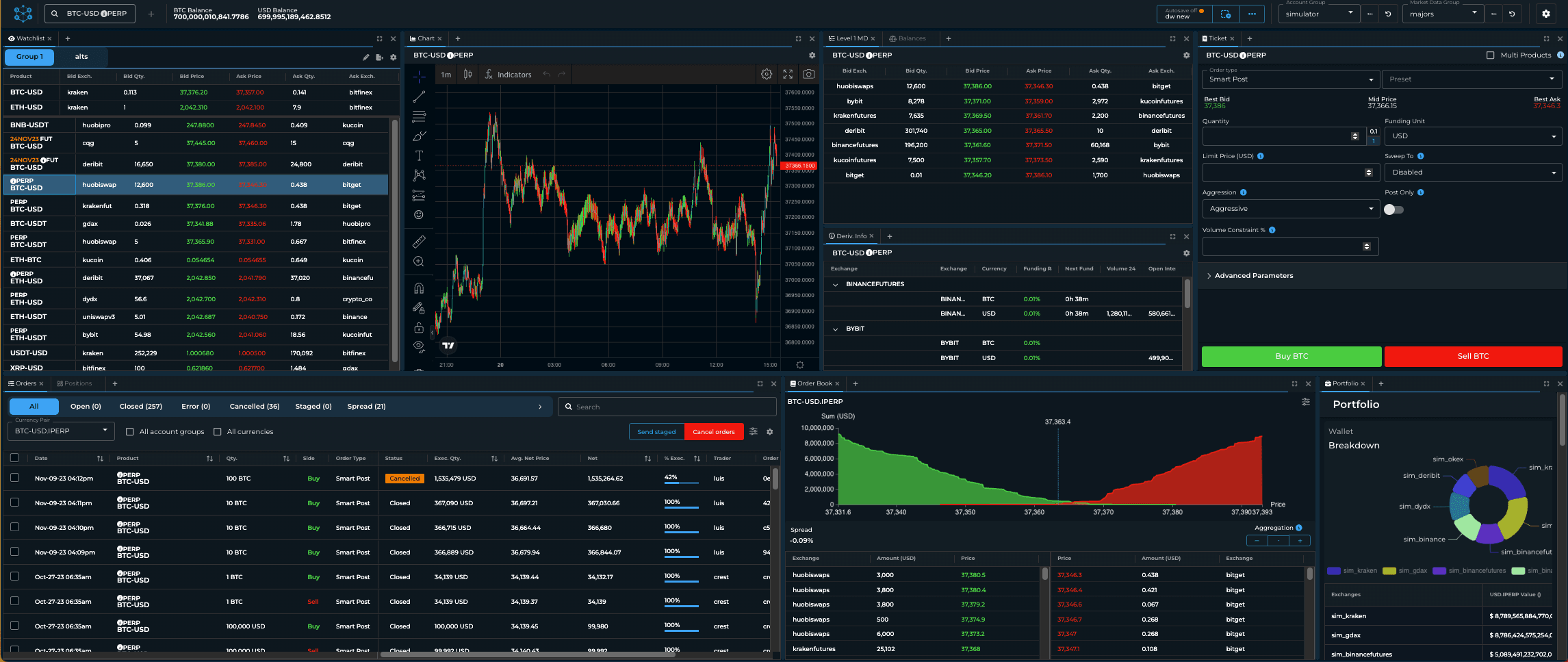Open the chart settings gear
The image size is (1568, 662).
point(767,74)
